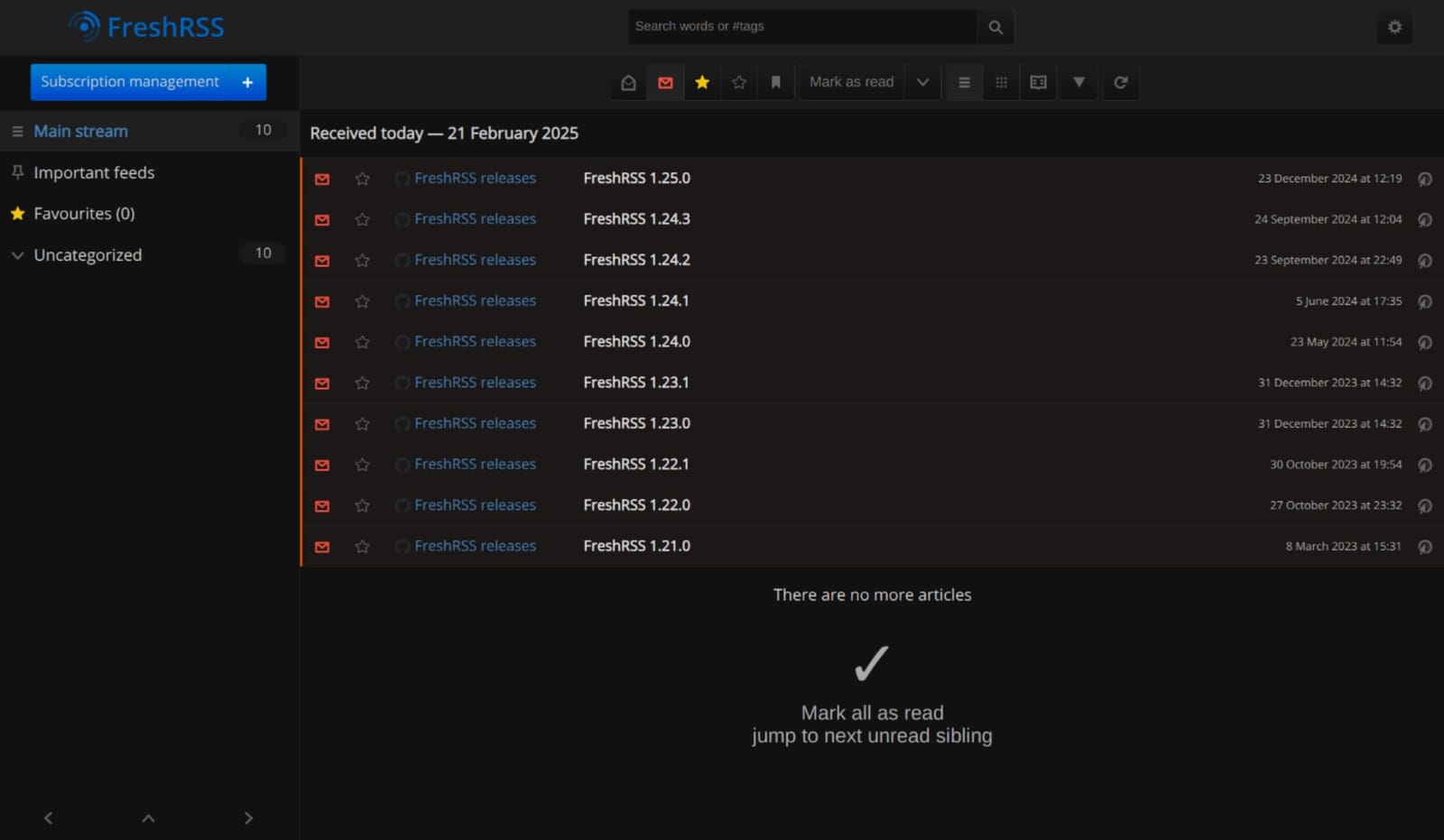Open FreshRSS settings gear

click(1394, 27)
